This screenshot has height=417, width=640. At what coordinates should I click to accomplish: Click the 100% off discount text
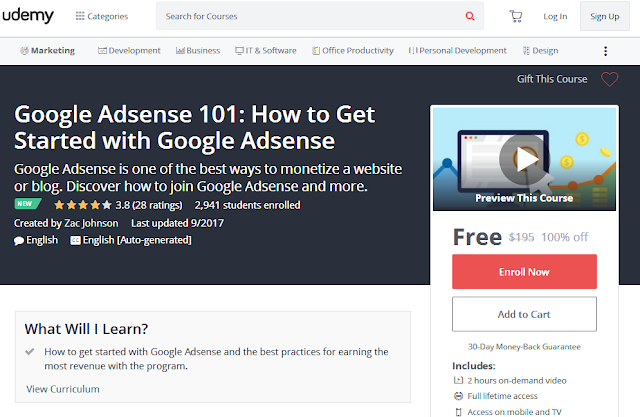coord(564,237)
